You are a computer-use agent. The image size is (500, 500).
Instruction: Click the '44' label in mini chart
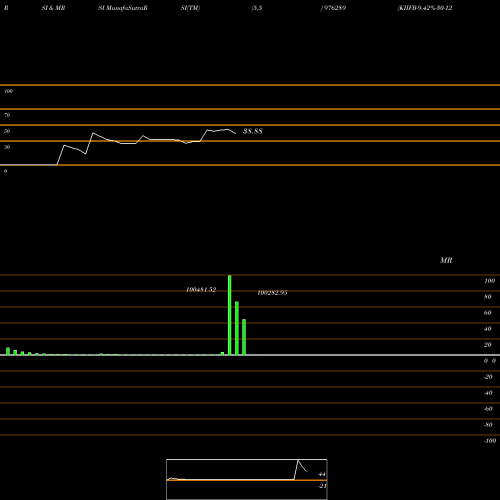(x=322, y=474)
